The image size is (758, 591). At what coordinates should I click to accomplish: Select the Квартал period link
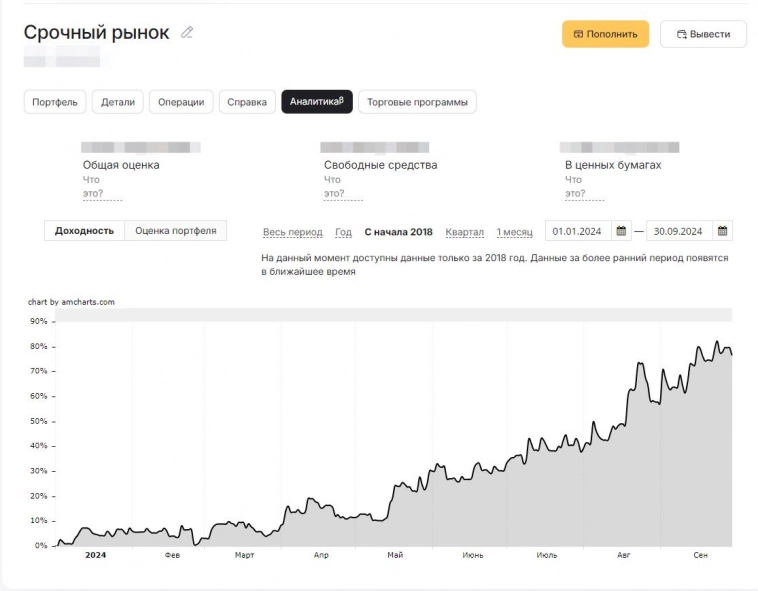click(x=464, y=232)
